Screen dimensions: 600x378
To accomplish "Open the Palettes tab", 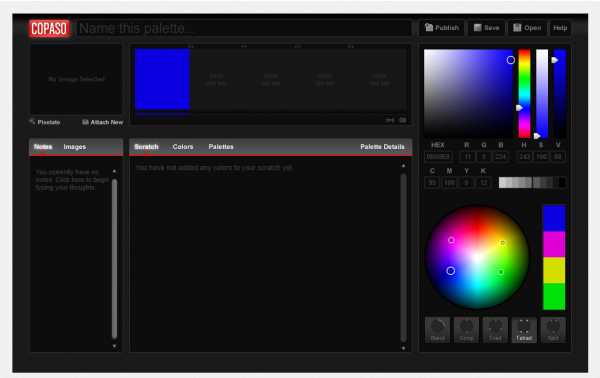I will 221,147.
